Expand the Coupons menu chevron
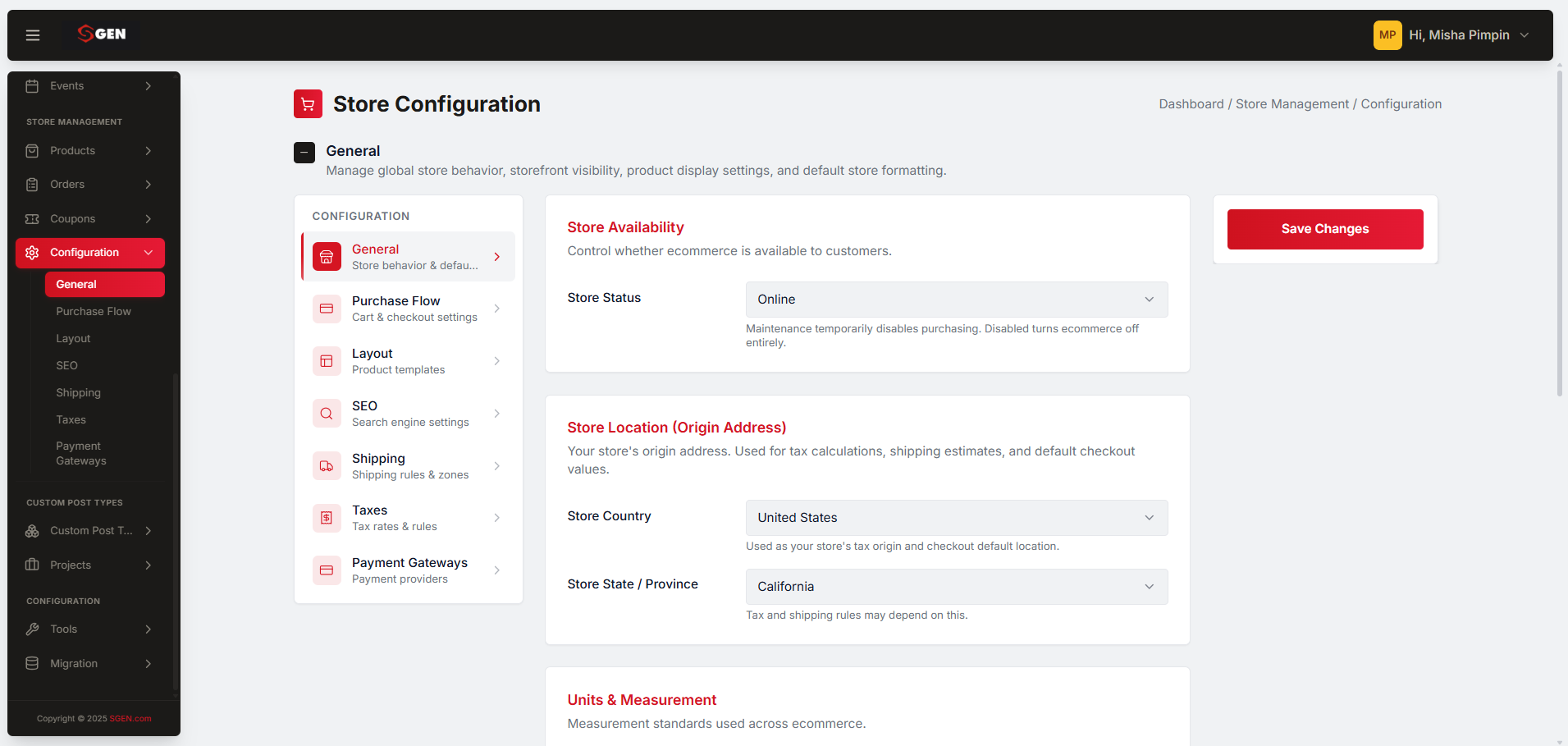1568x746 pixels. pos(149,219)
